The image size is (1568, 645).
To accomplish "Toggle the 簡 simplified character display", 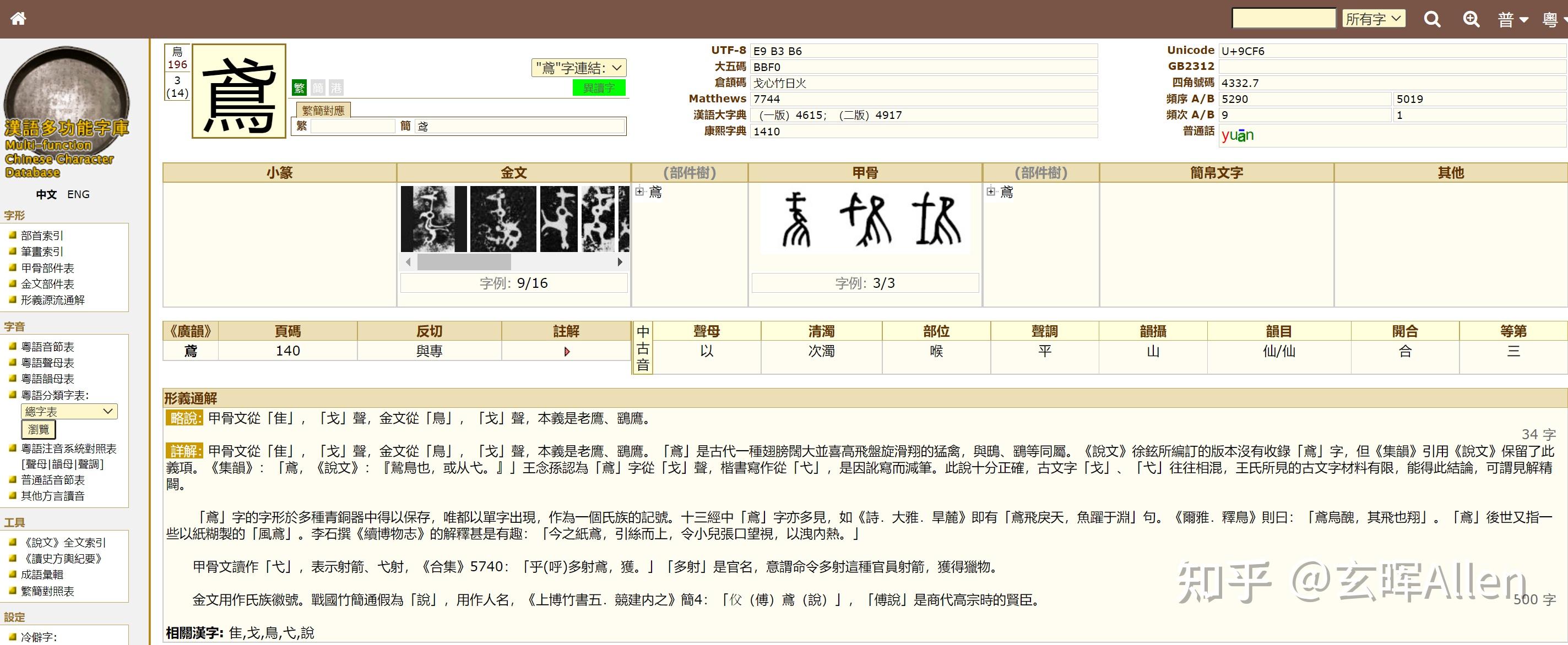I will pyautogui.click(x=318, y=87).
